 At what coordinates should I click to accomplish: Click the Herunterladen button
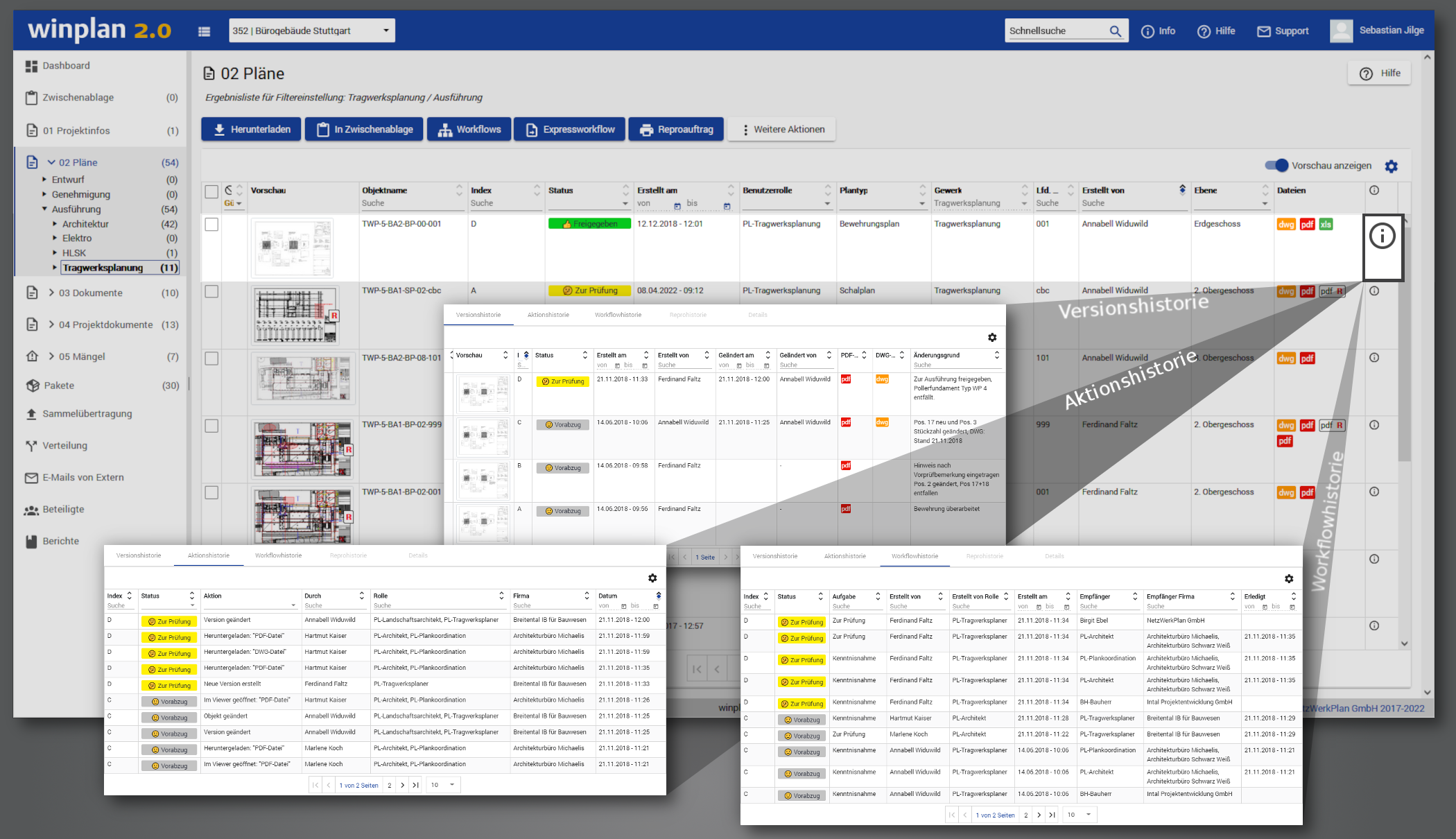[251, 130]
